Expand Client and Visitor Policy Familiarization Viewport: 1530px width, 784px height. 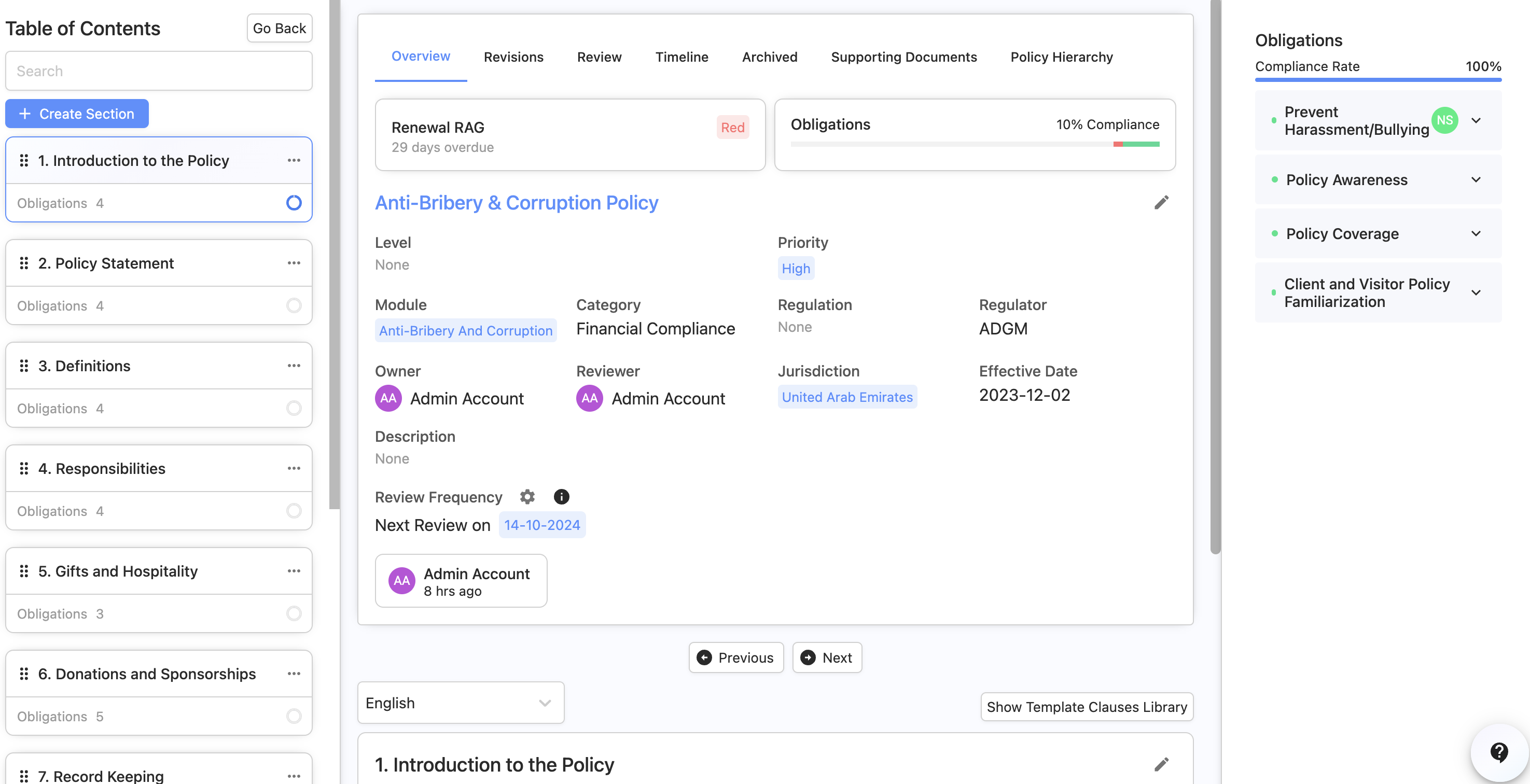1476,293
